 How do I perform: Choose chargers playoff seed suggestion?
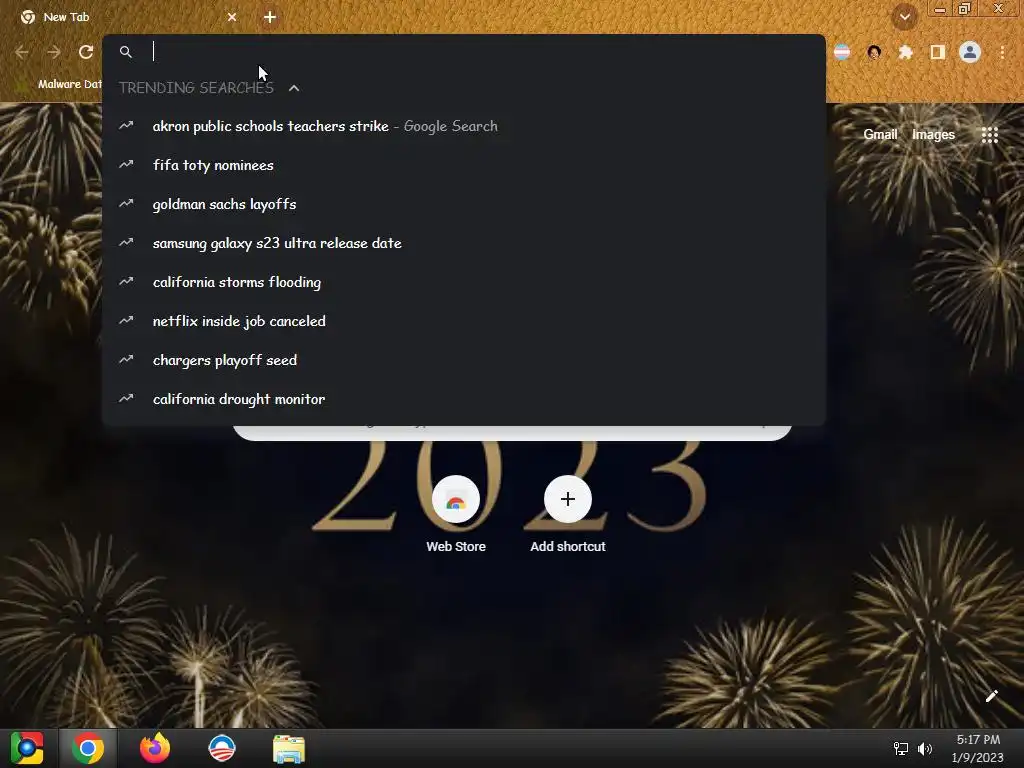click(x=464, y=360)
